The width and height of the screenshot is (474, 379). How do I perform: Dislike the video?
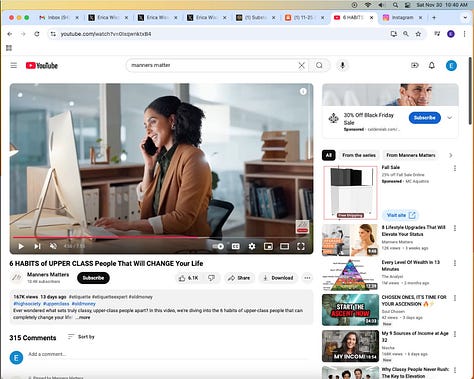[x=211, y=278]
